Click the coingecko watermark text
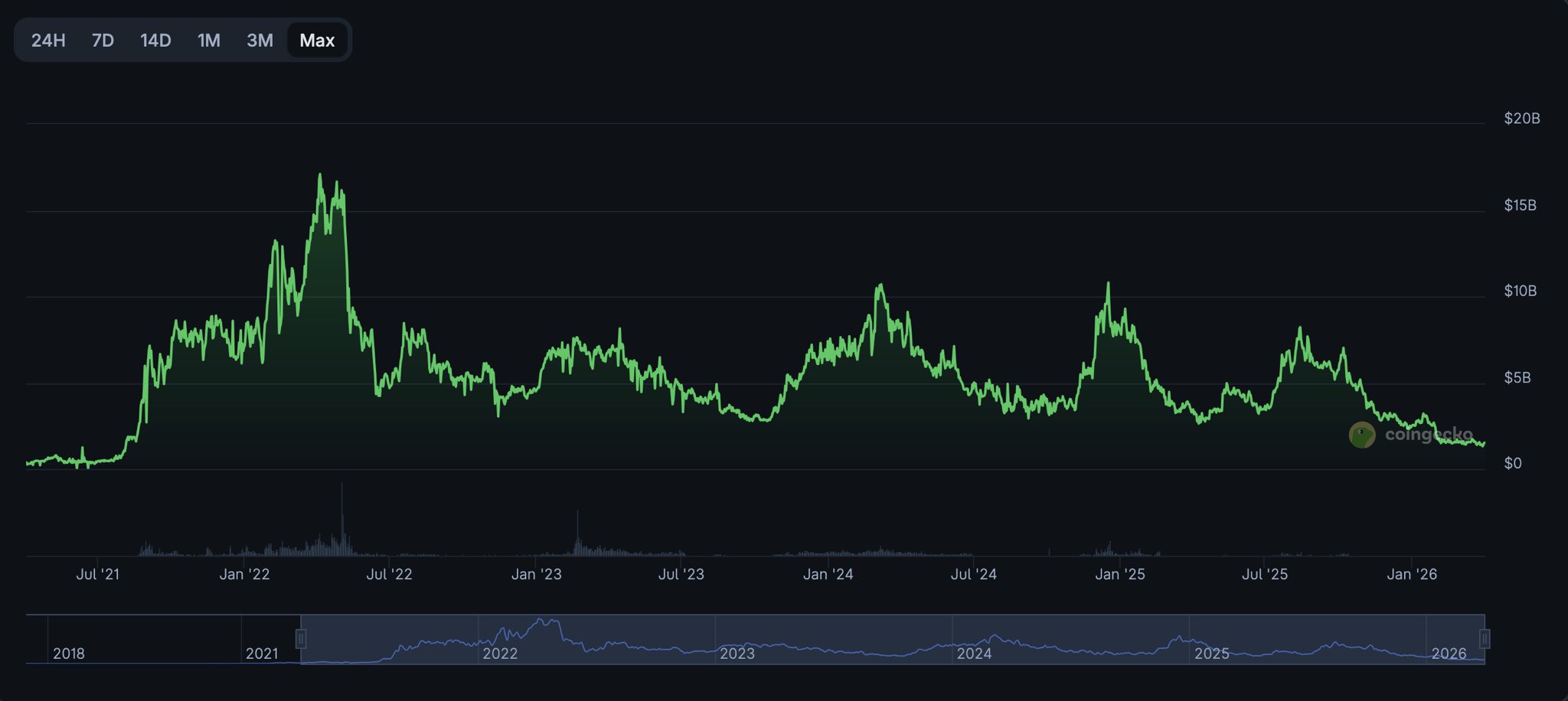The image size is (1568, 701). click(x=1428, y=435)
